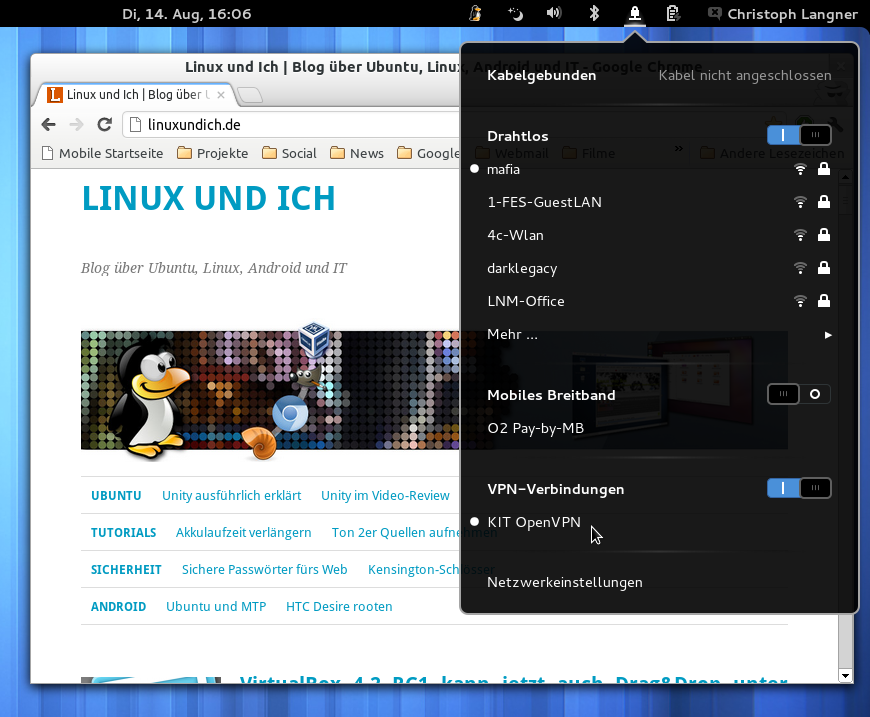This screenshot has width=870, height=717.
Task: Select KIT OpenVPN connection entry
Action: point(534,522)
